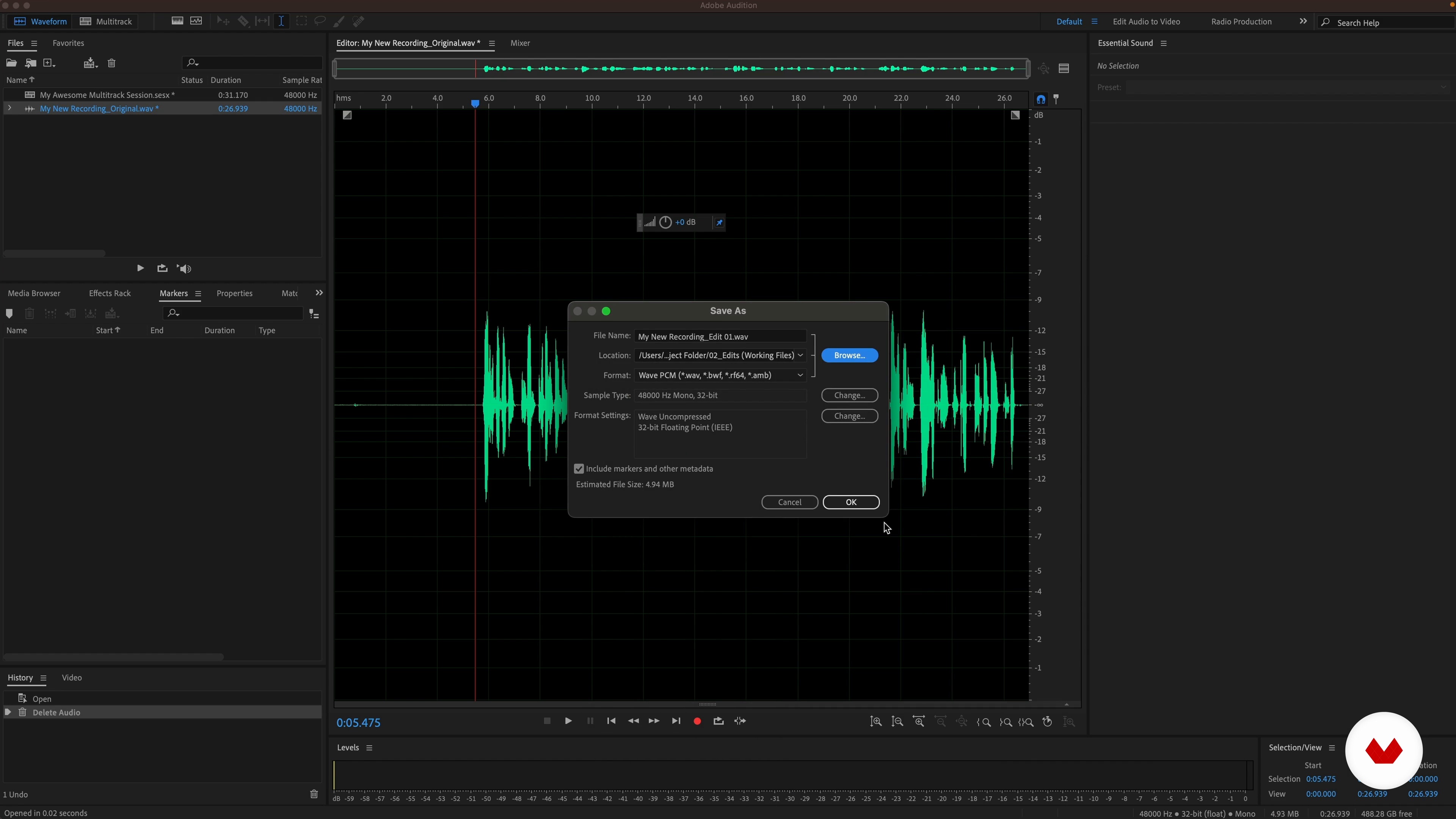Toggle snapping magnet icon
This screenshot has height=819, width=1456.
point(1041,99)
